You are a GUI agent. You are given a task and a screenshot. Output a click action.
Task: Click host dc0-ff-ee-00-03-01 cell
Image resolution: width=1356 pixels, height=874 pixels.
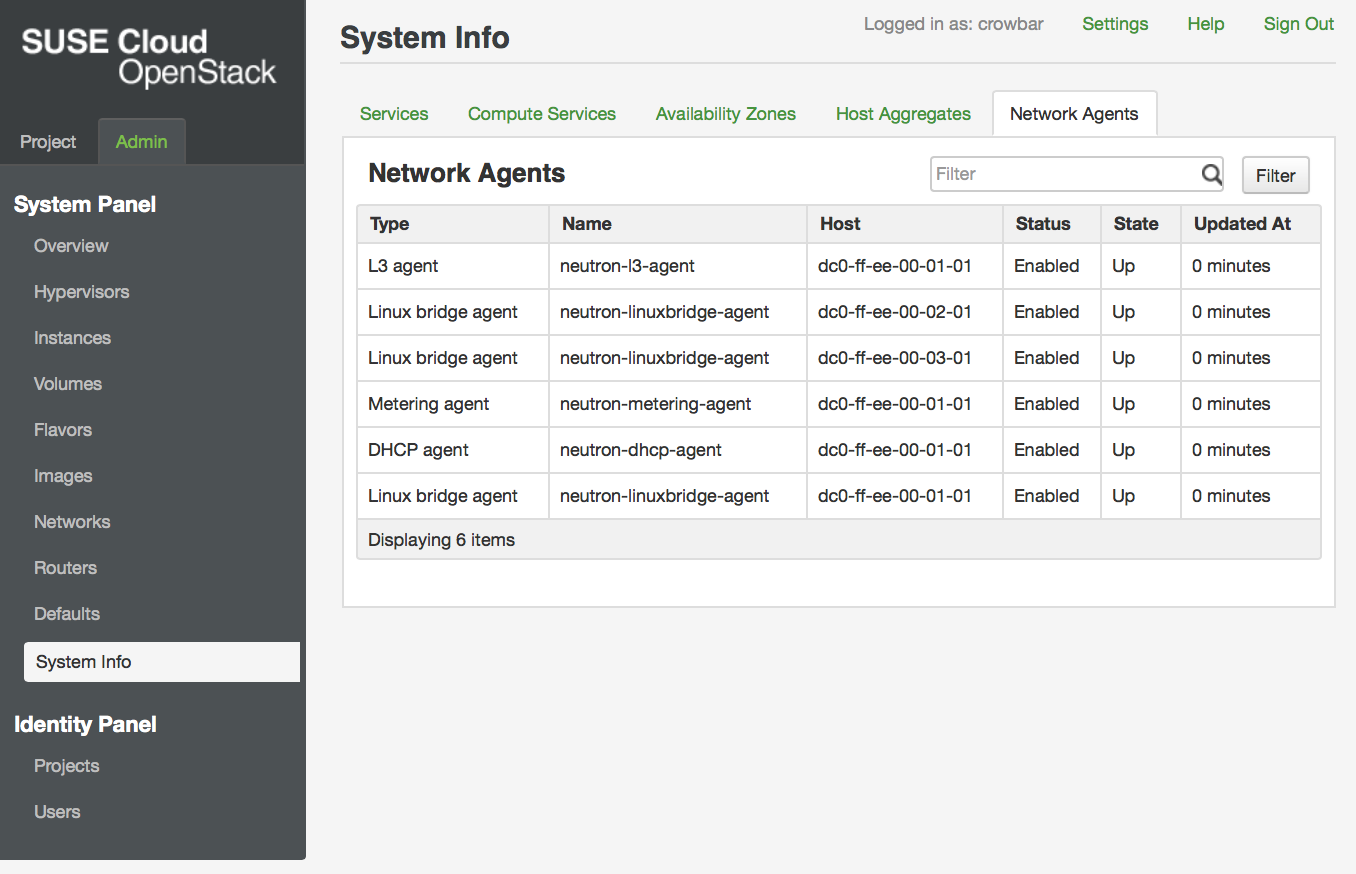point(905,358)
